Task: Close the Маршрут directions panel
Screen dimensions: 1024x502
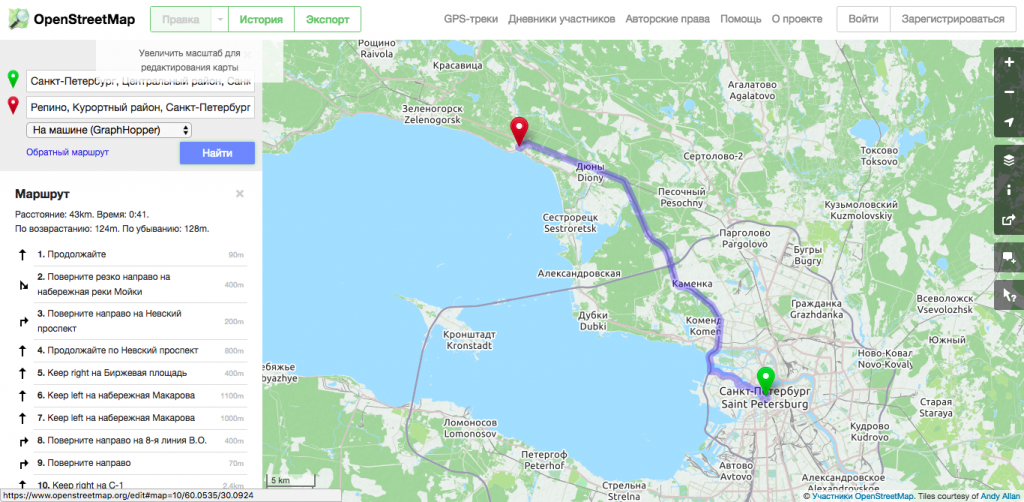Action: click(x=240, y=194)
